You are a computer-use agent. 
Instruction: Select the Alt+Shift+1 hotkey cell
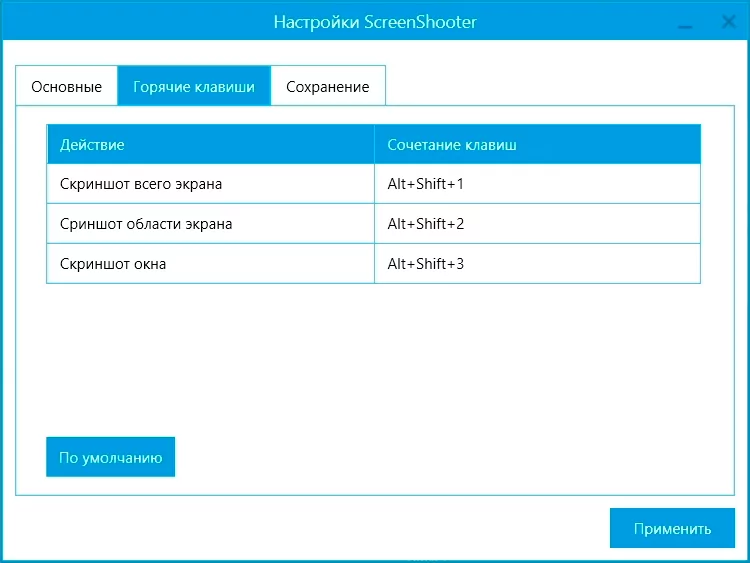click(537, 184)
